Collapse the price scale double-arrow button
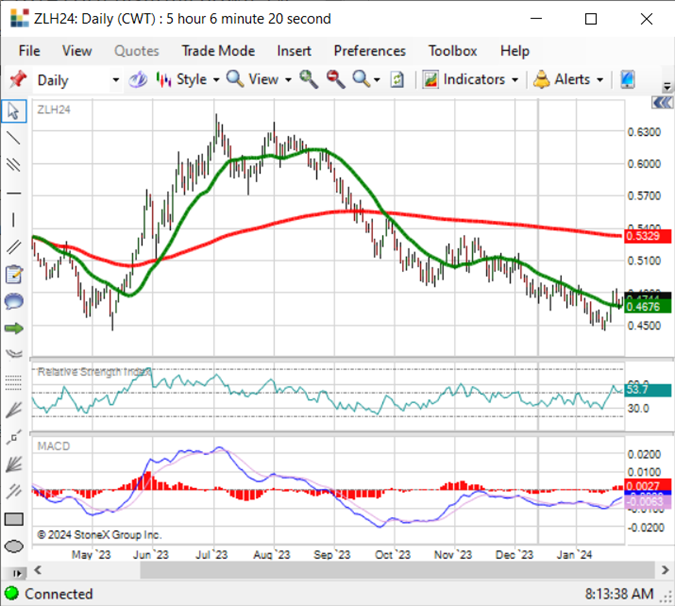Viewport: 675px width, 606px height. click(x=662, y=102)
